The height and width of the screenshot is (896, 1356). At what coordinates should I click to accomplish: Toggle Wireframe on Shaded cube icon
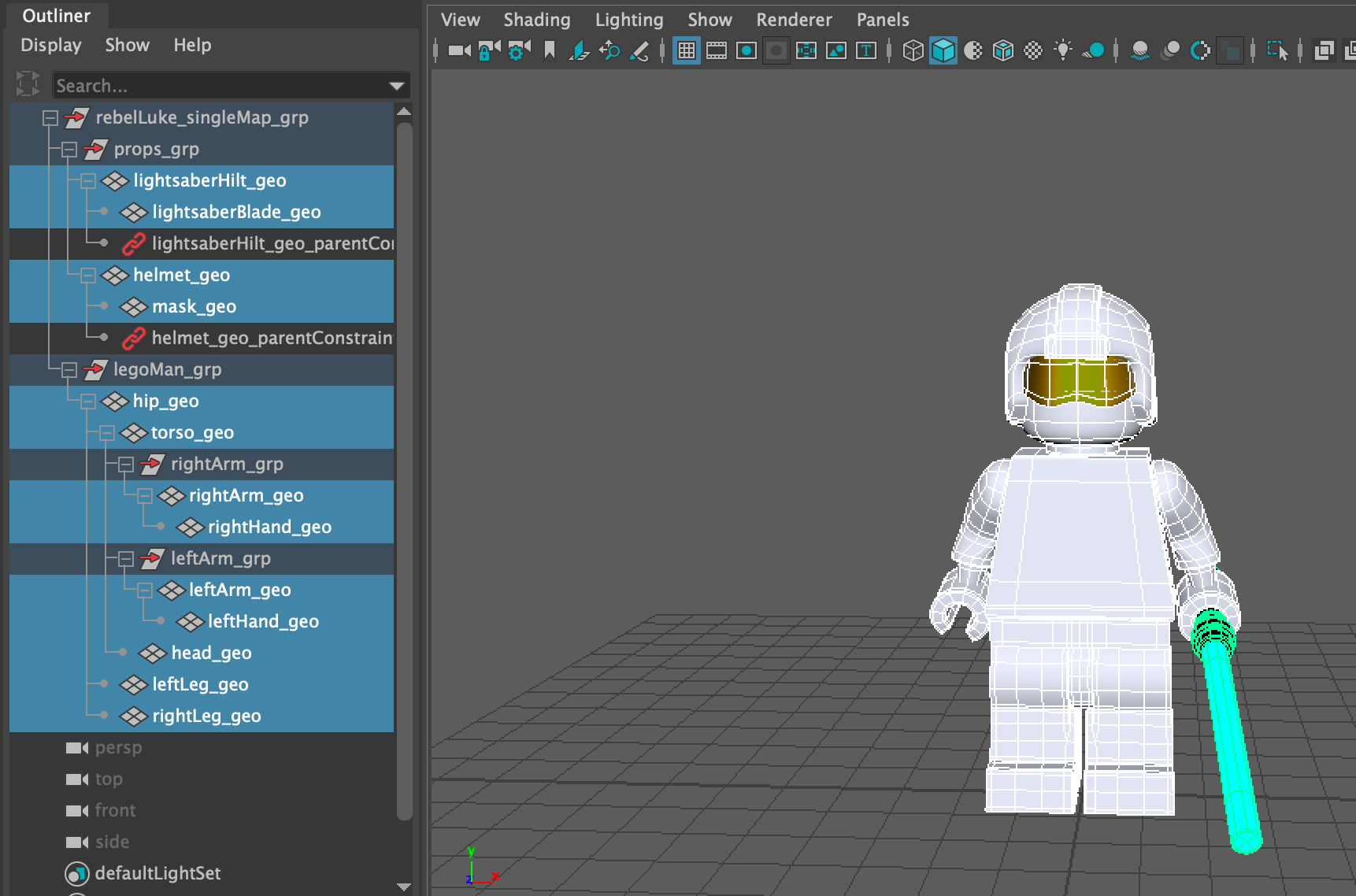coord(1003,51)
